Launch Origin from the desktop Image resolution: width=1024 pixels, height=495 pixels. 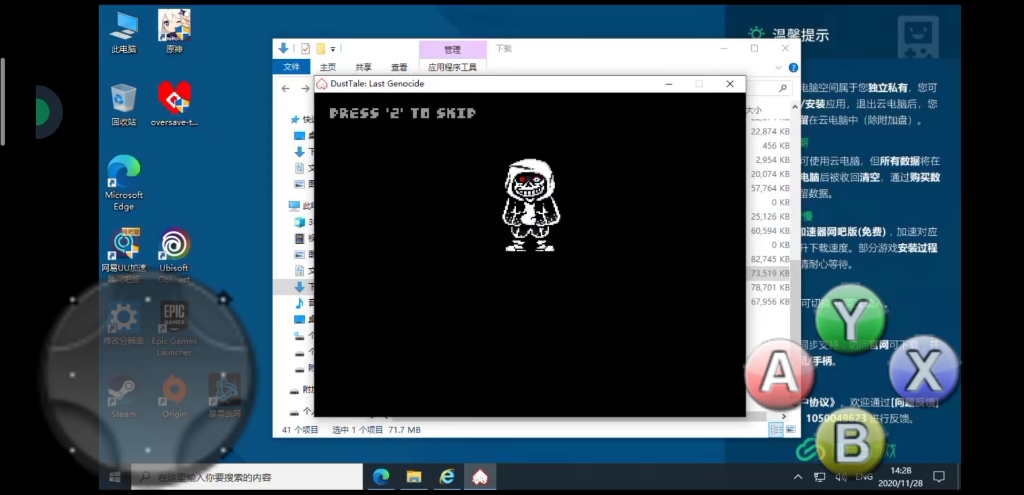click(174, 396)
